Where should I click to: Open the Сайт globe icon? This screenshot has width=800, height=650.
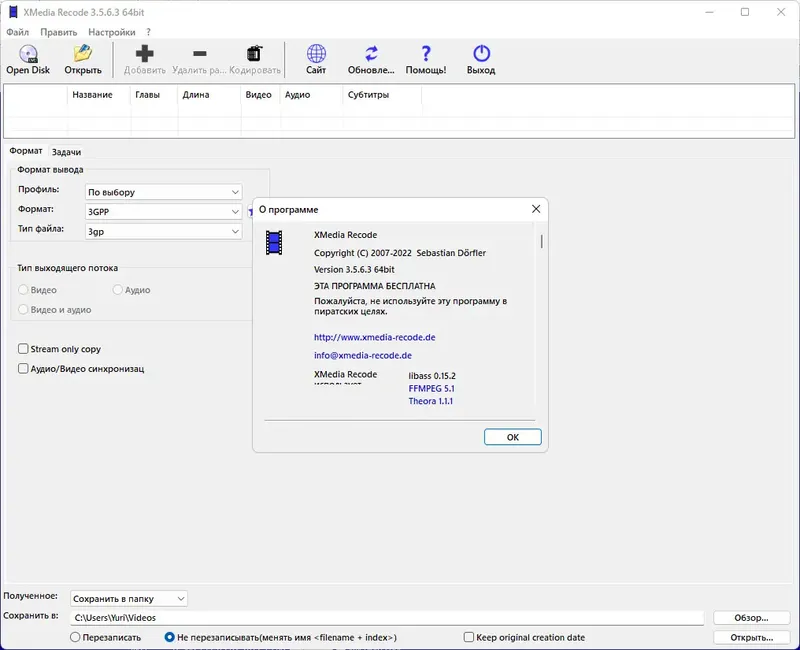316,54
